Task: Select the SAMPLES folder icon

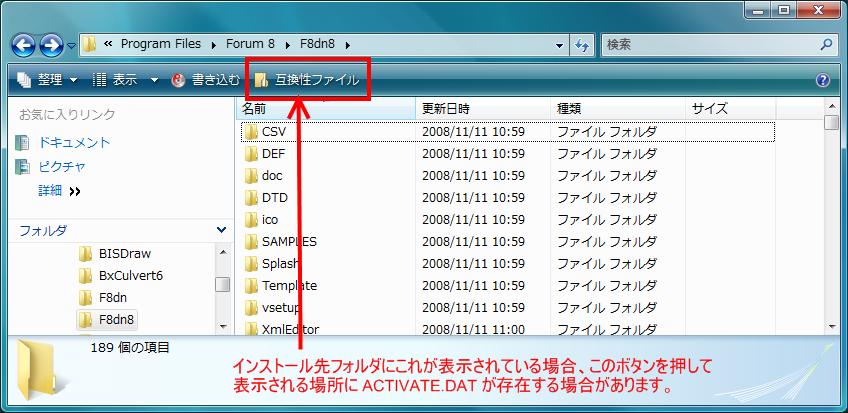Action: coord(250,242)
